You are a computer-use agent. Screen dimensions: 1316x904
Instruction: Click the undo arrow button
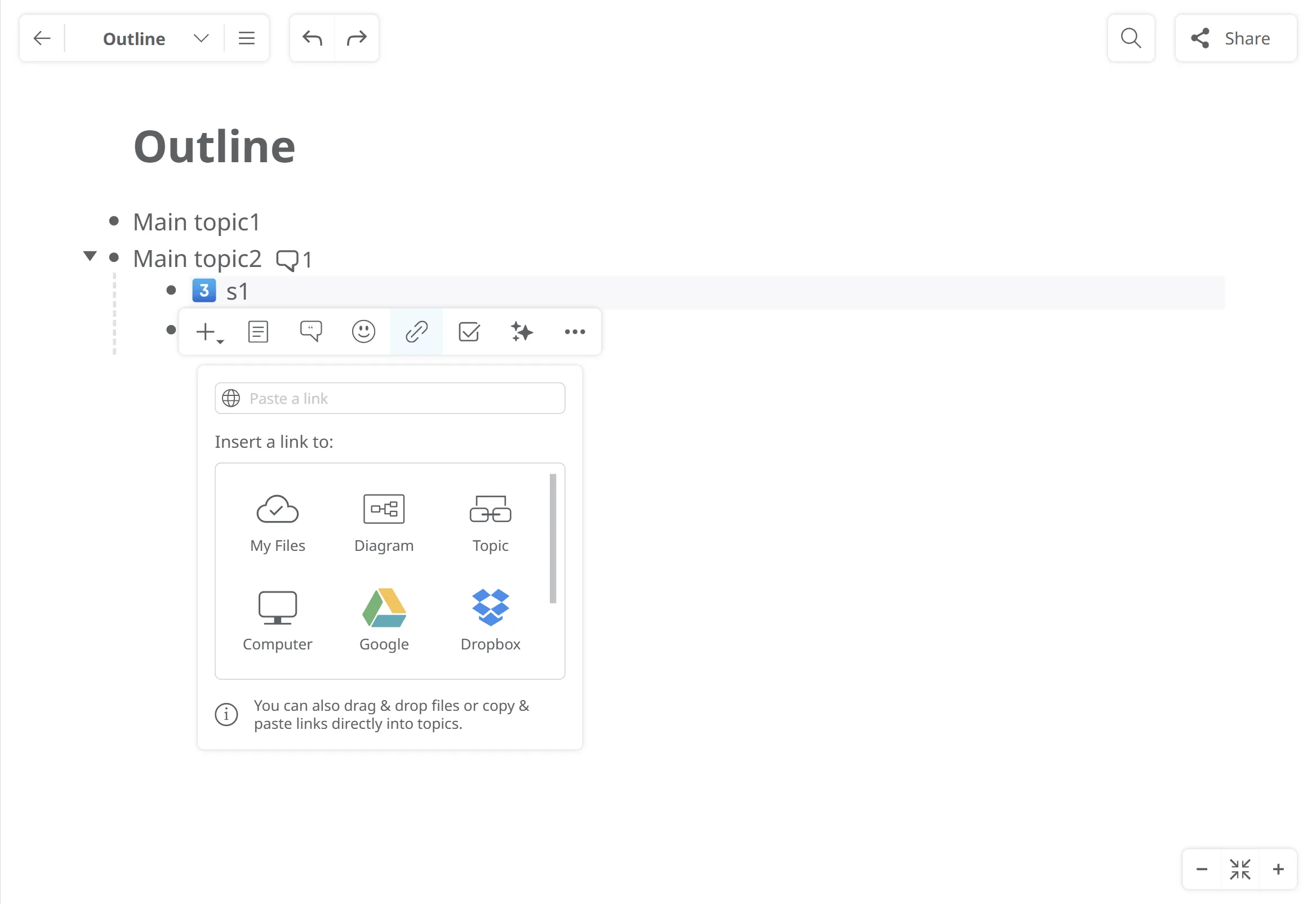pos(312,38)
